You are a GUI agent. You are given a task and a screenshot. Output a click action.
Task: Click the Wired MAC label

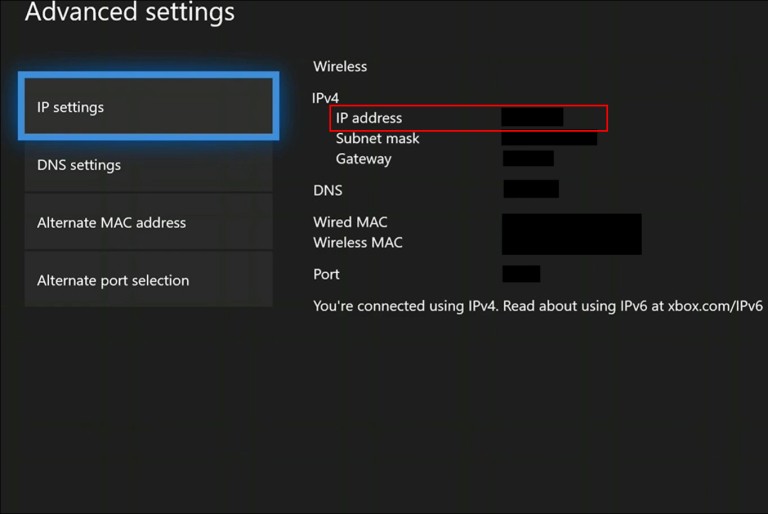click(350, 222)
